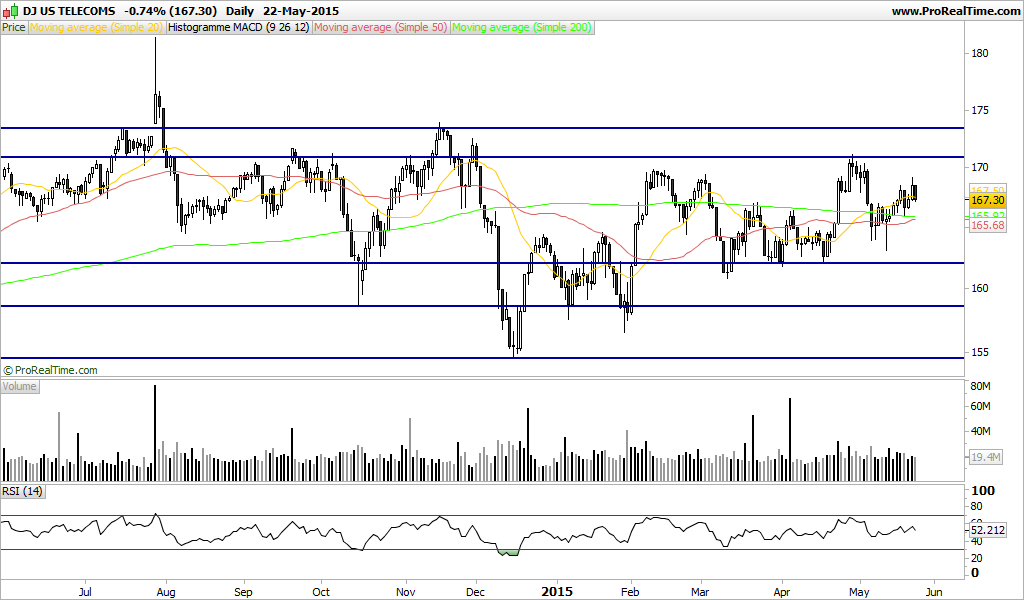Click the Feb month label on time axis
The image size is (1024, 600).
[x=630, y=592]
